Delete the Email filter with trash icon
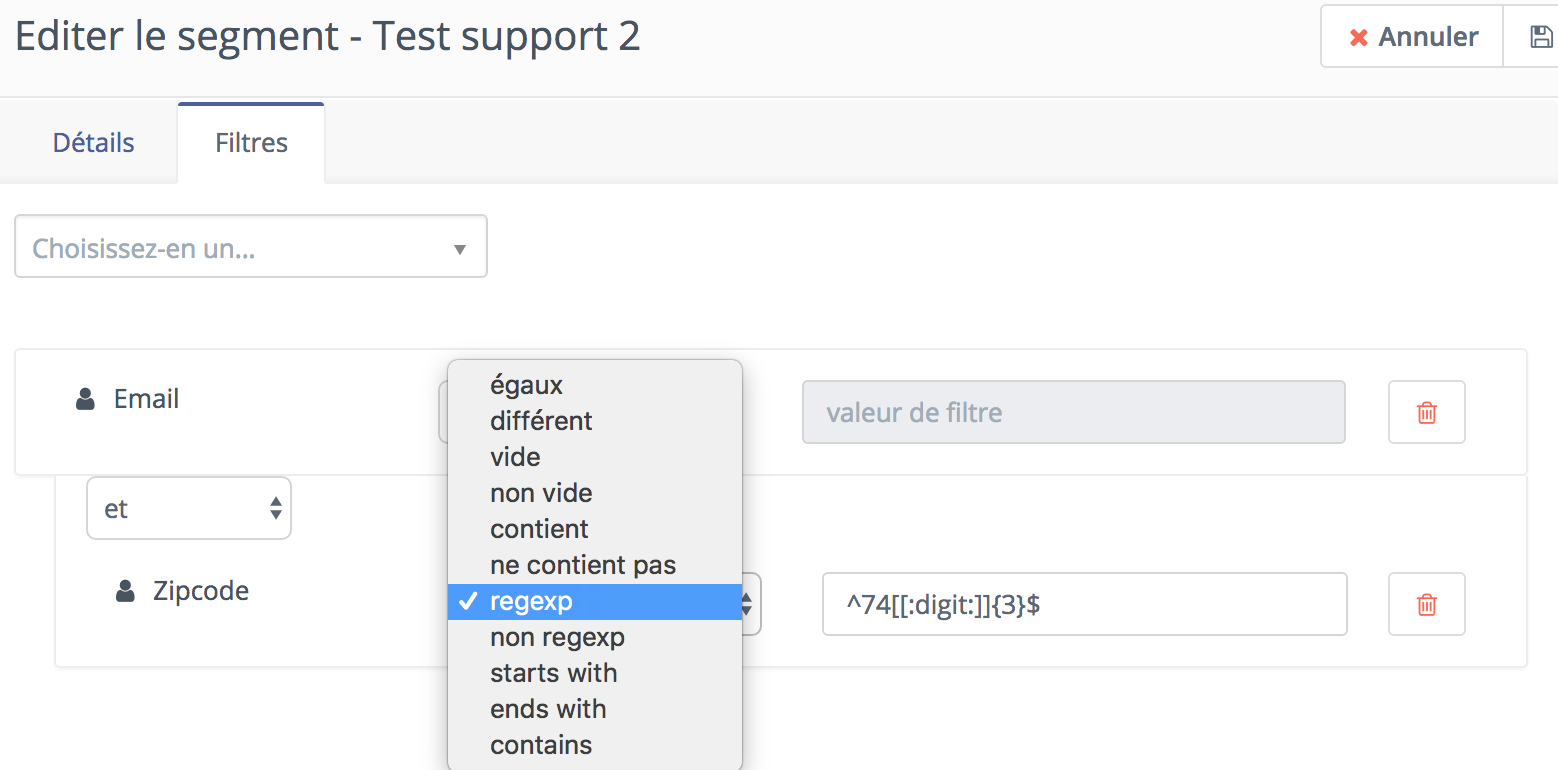This screenshot has width=1558, height=770. point(1427,412)
